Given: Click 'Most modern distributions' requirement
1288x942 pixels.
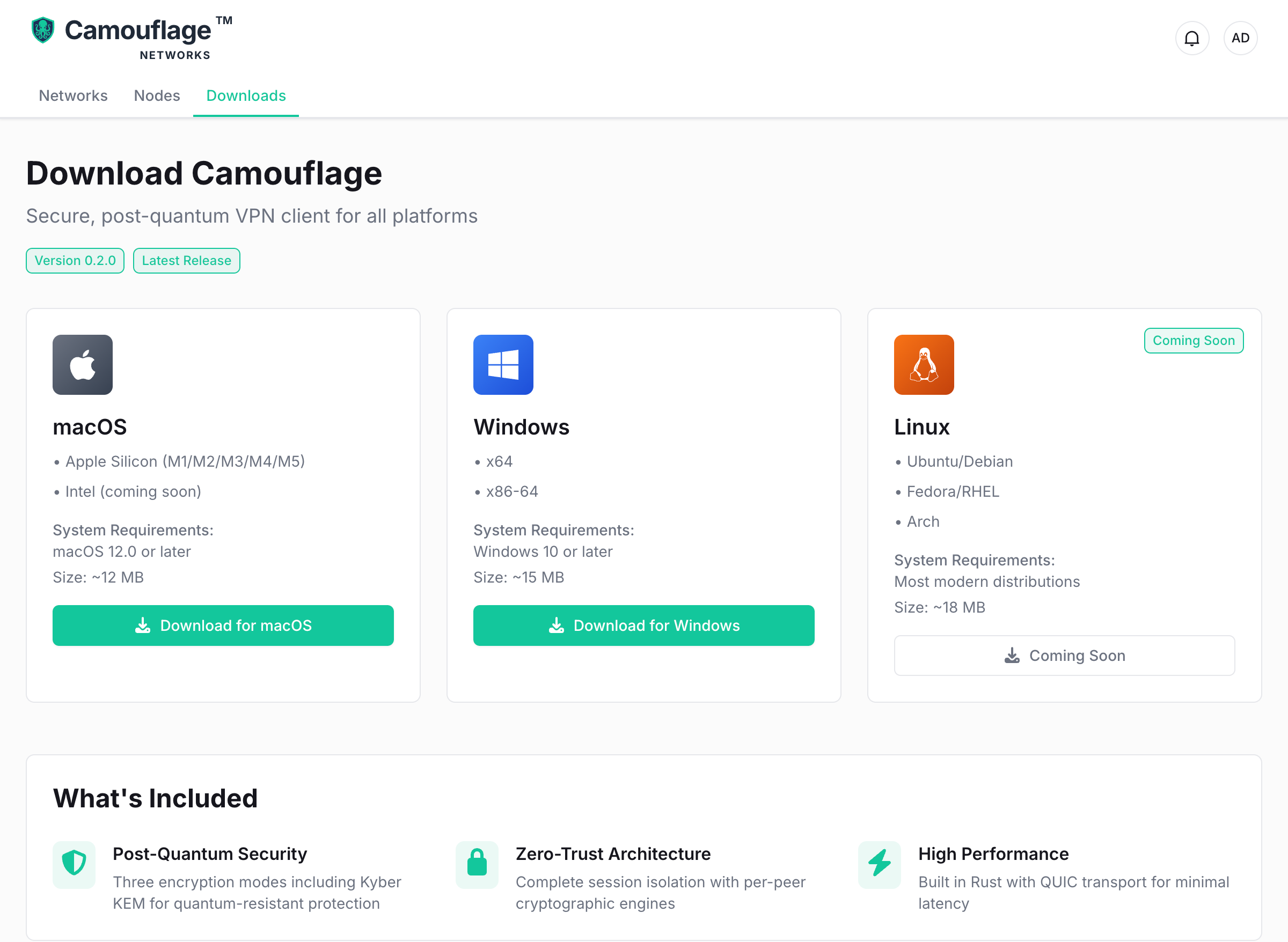Looking at the screenshot, I should pos(987,582).
